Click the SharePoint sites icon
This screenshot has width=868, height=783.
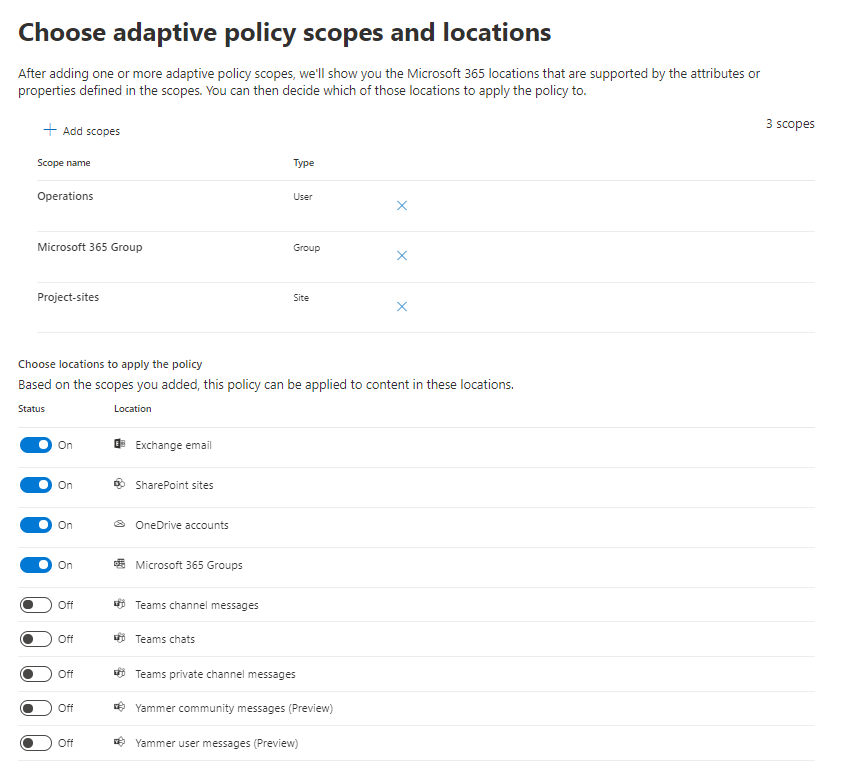(x=120, y=485)
